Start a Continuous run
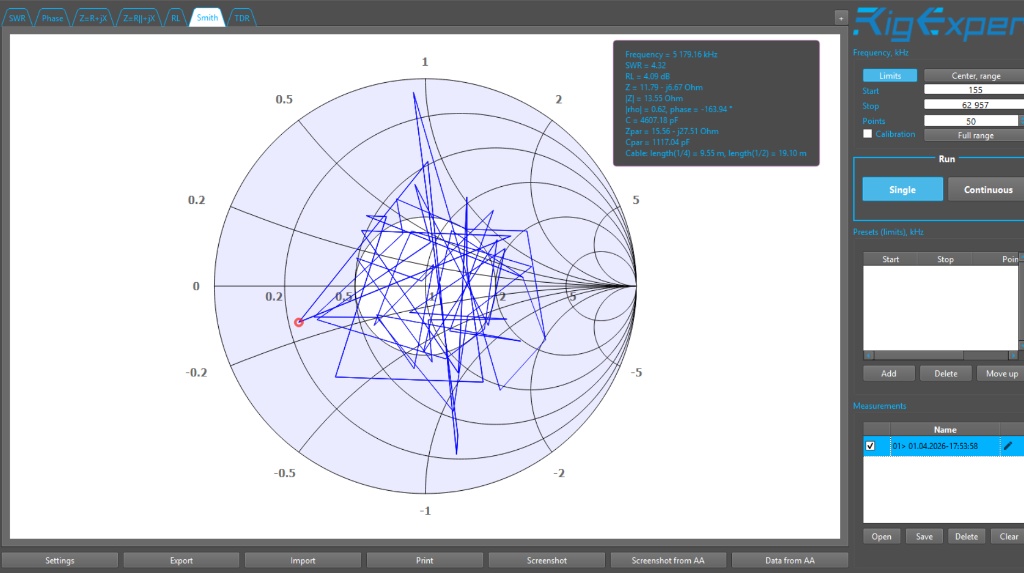Viewport: 1024px width, 573px height. coord(986,190)
